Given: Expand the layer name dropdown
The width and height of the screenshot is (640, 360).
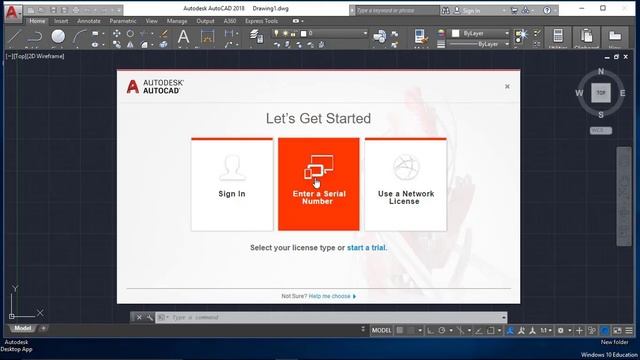Looking at the screenshot, I should tap(365, 33).
